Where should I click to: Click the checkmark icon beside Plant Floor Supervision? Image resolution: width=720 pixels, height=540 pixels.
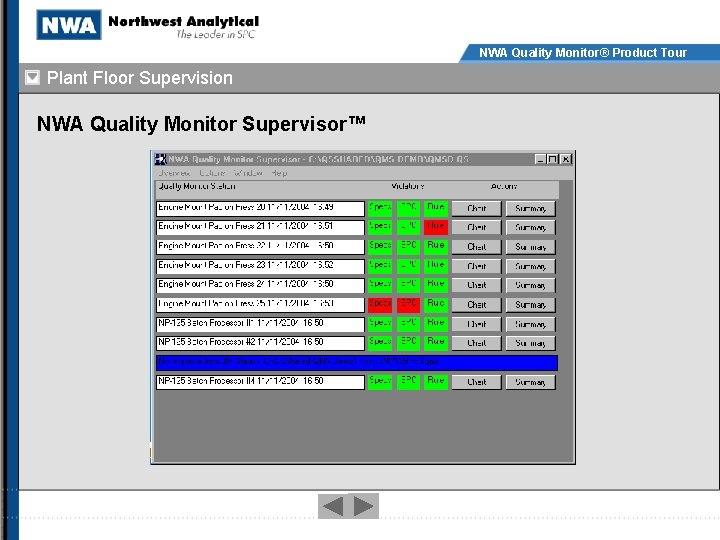coord(32,78)
